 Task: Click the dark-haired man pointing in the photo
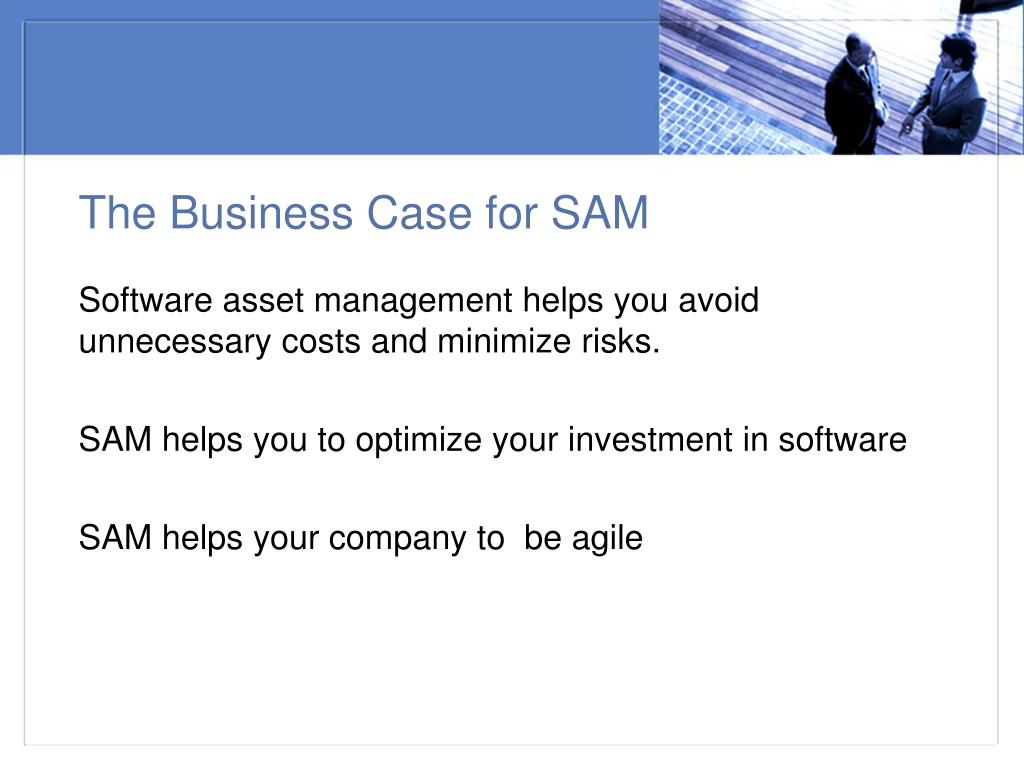pyautogui.click(x=944, y=91)
